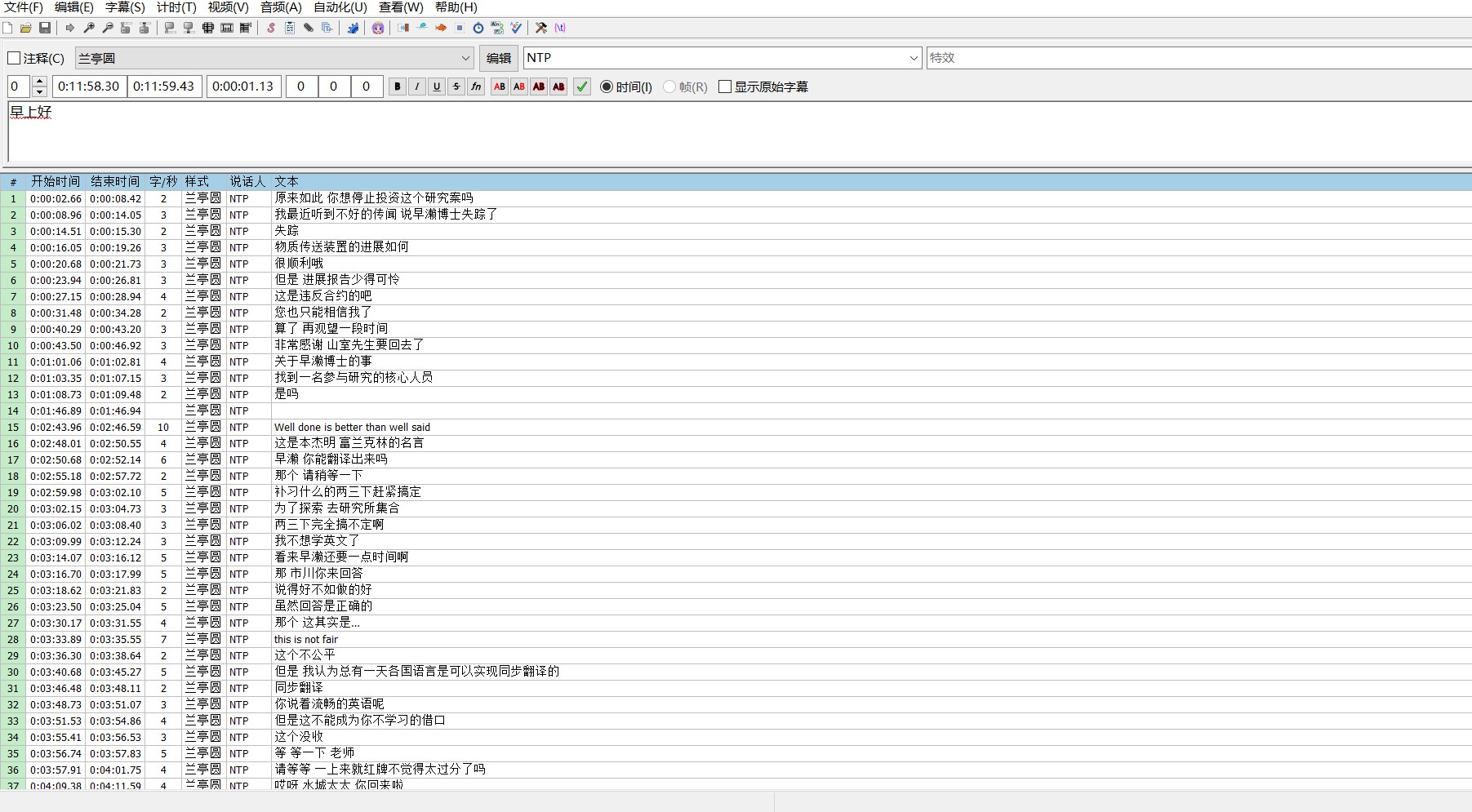The image size is (1472, 812).
Task: Increase layer number with up arrow
Action: point(39,82)
